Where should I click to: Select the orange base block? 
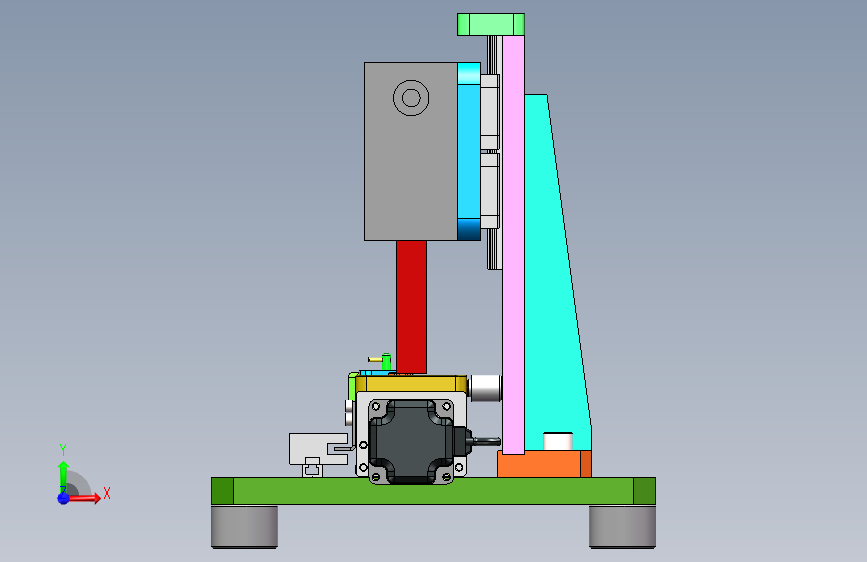pyautogui.click(x=544, y=464)
